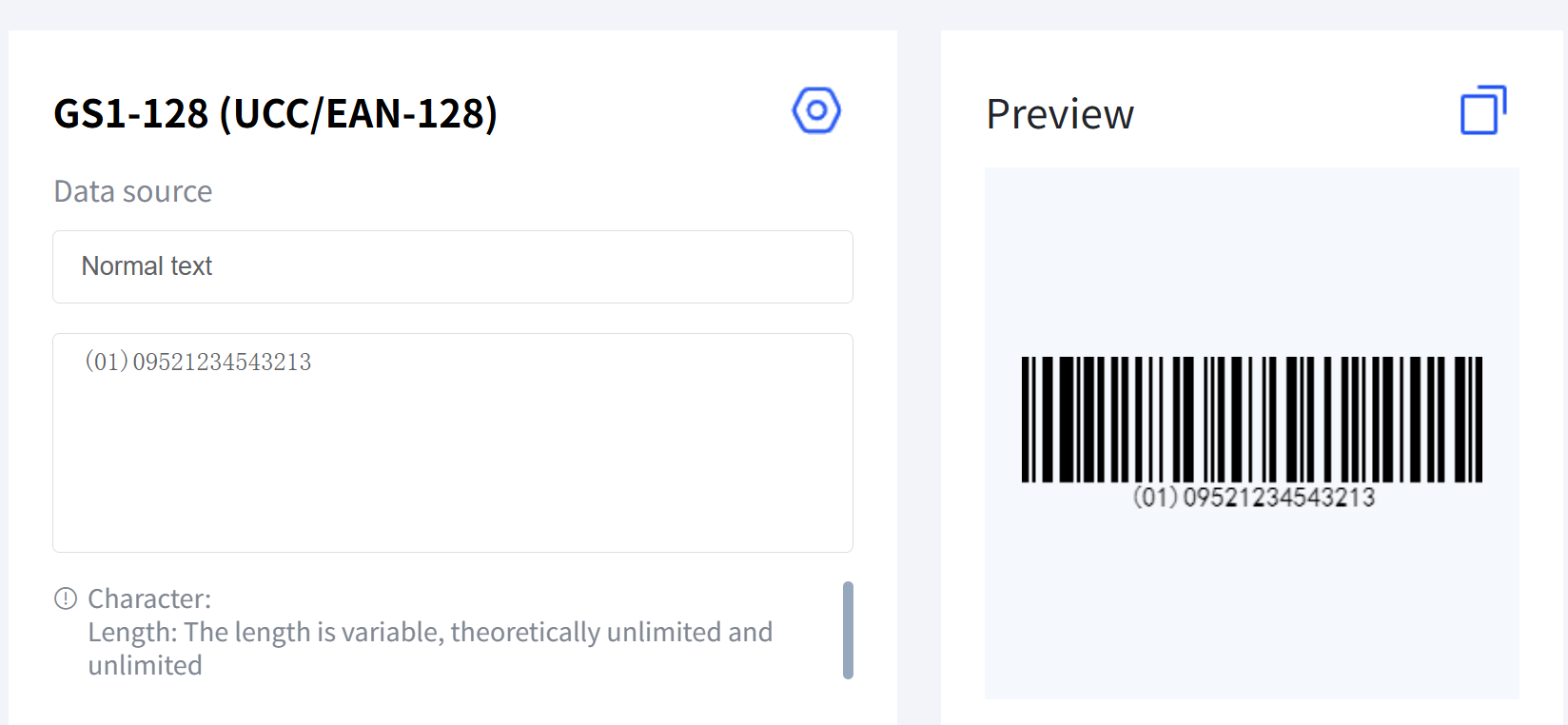This screenshot has width=1568, height=725.
Task: Click empty space below the barcode preview
Action: 1251,609
